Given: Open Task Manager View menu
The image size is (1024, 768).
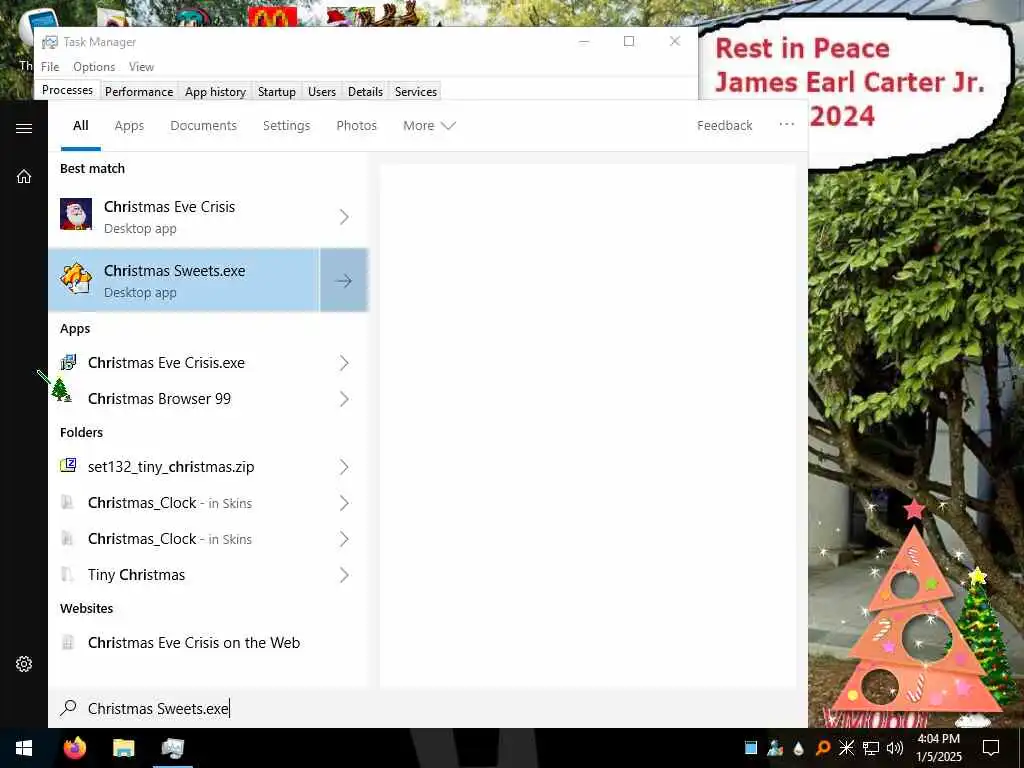Looking at the screenshot, I should point(141,67).
